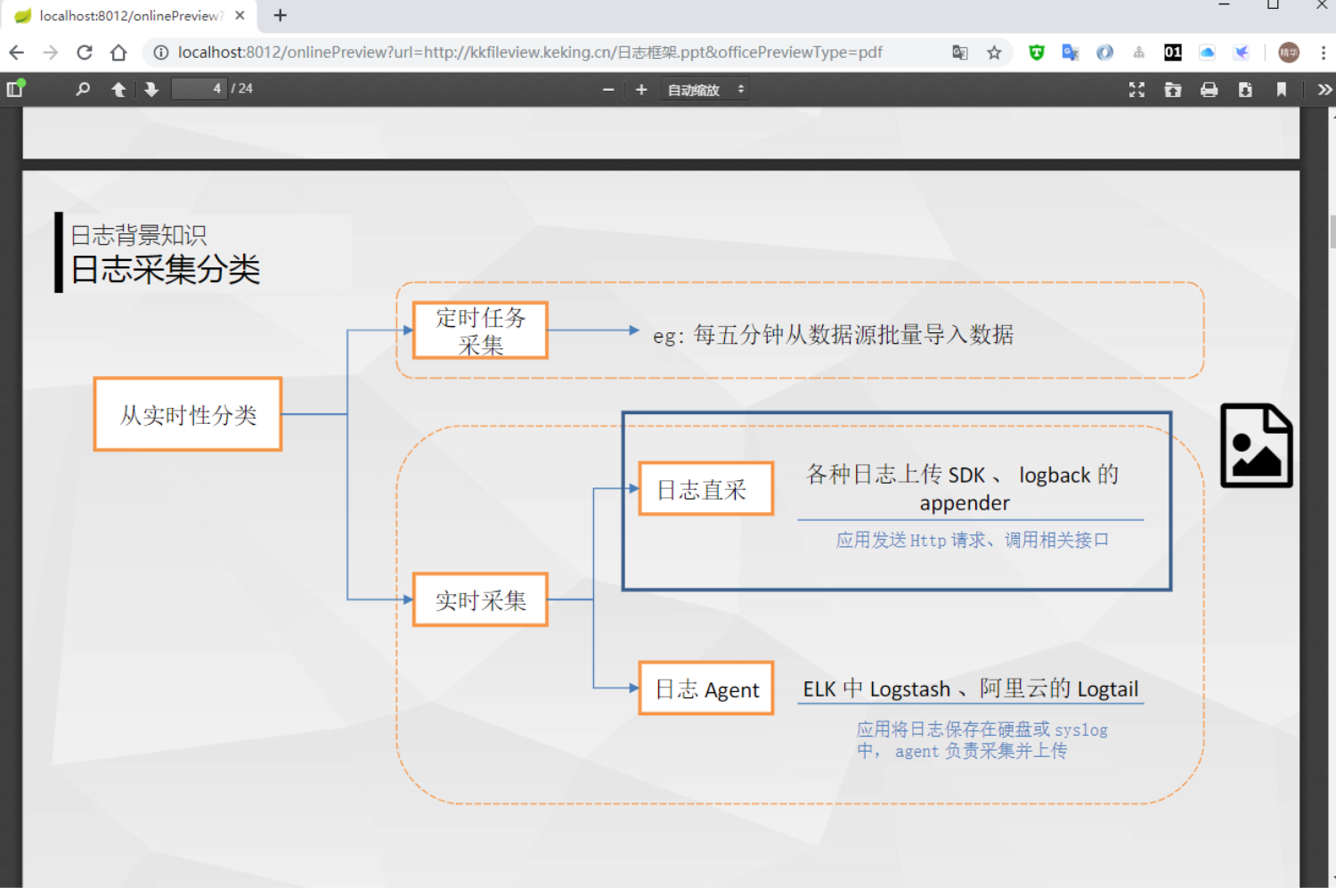Download the PDF file
Viewport: 1336px width, 896px height.
coord(1245,89)
